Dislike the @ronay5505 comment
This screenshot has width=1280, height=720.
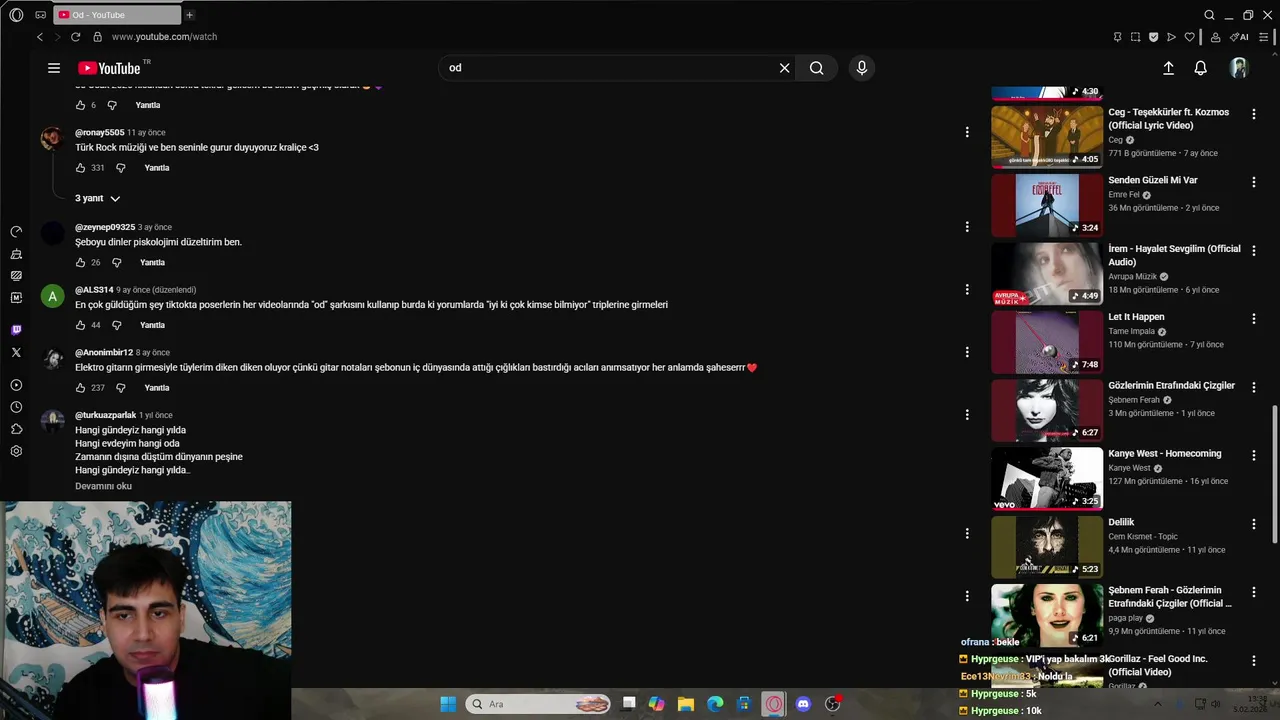coord(120,168)
